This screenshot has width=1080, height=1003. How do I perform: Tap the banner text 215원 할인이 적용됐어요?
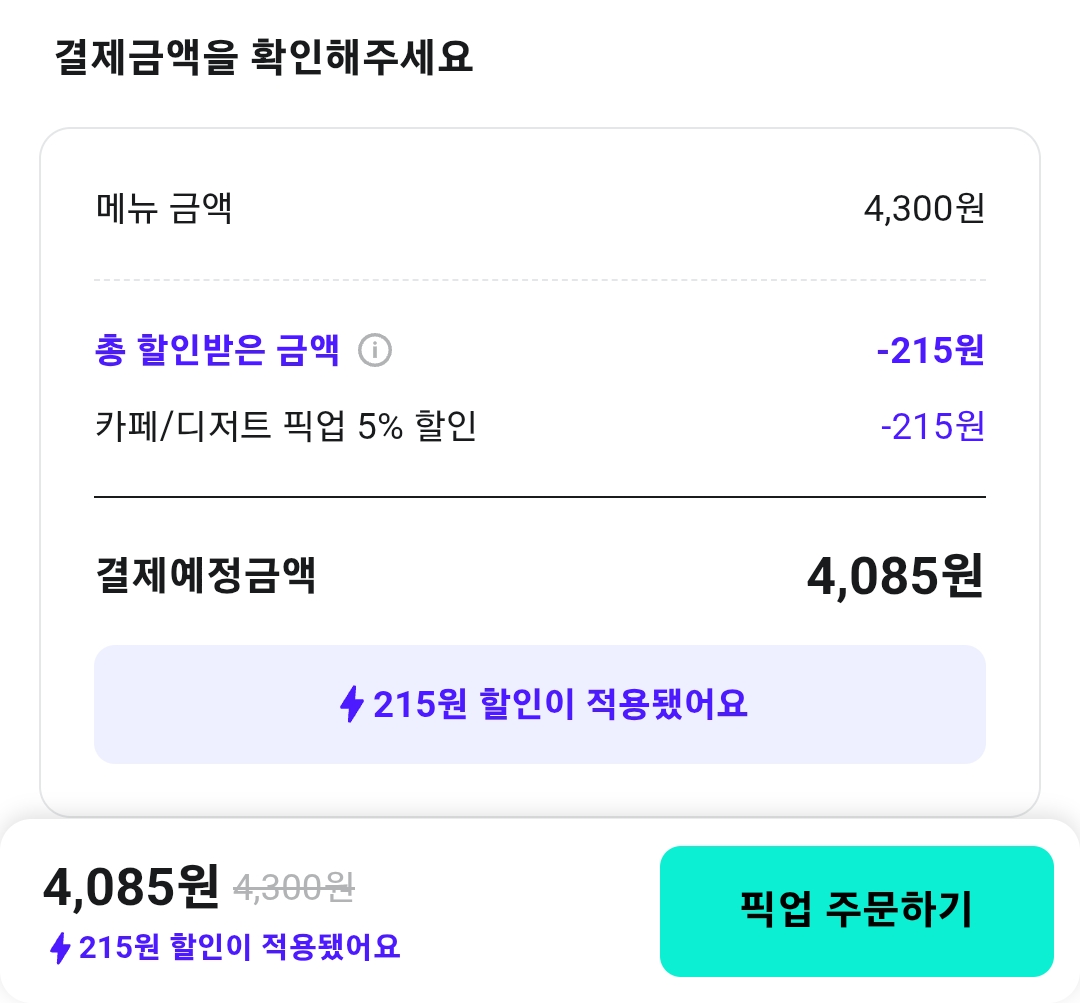click(x=560, y=705)
